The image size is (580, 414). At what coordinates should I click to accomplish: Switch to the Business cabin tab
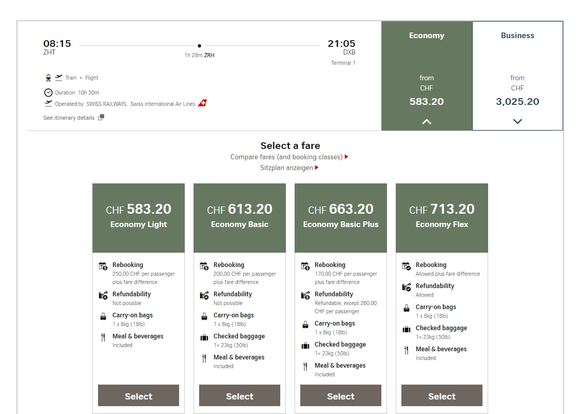(x=517, y=75)
